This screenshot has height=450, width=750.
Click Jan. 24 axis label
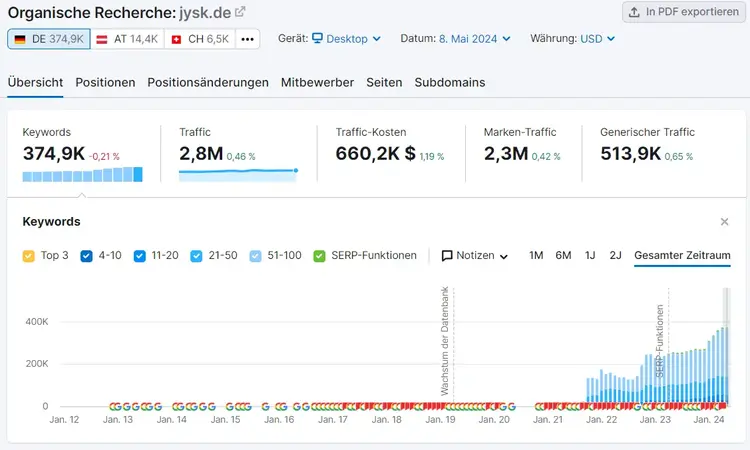(709, 419)
